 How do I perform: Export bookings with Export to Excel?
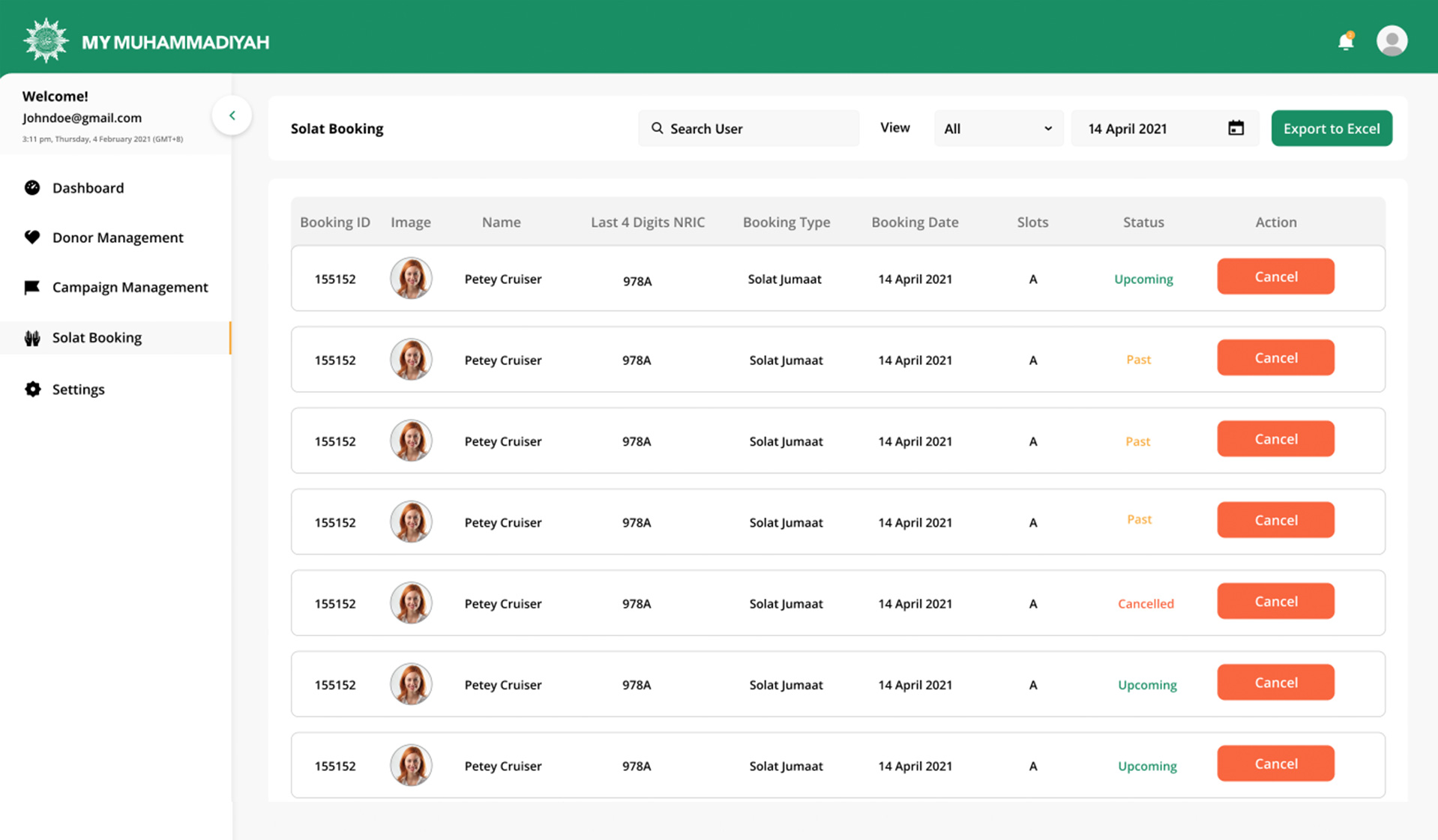tap(1332, 128)
